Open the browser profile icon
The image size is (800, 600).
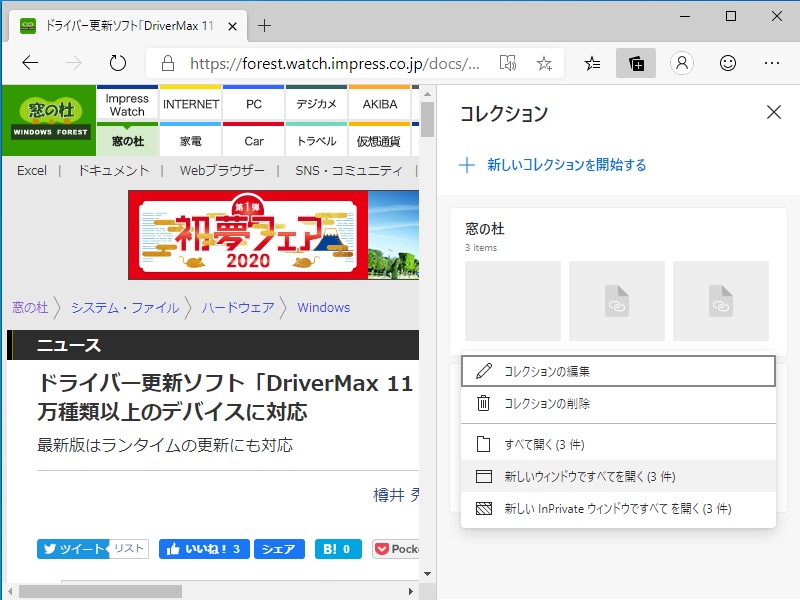tap(681, 61)
